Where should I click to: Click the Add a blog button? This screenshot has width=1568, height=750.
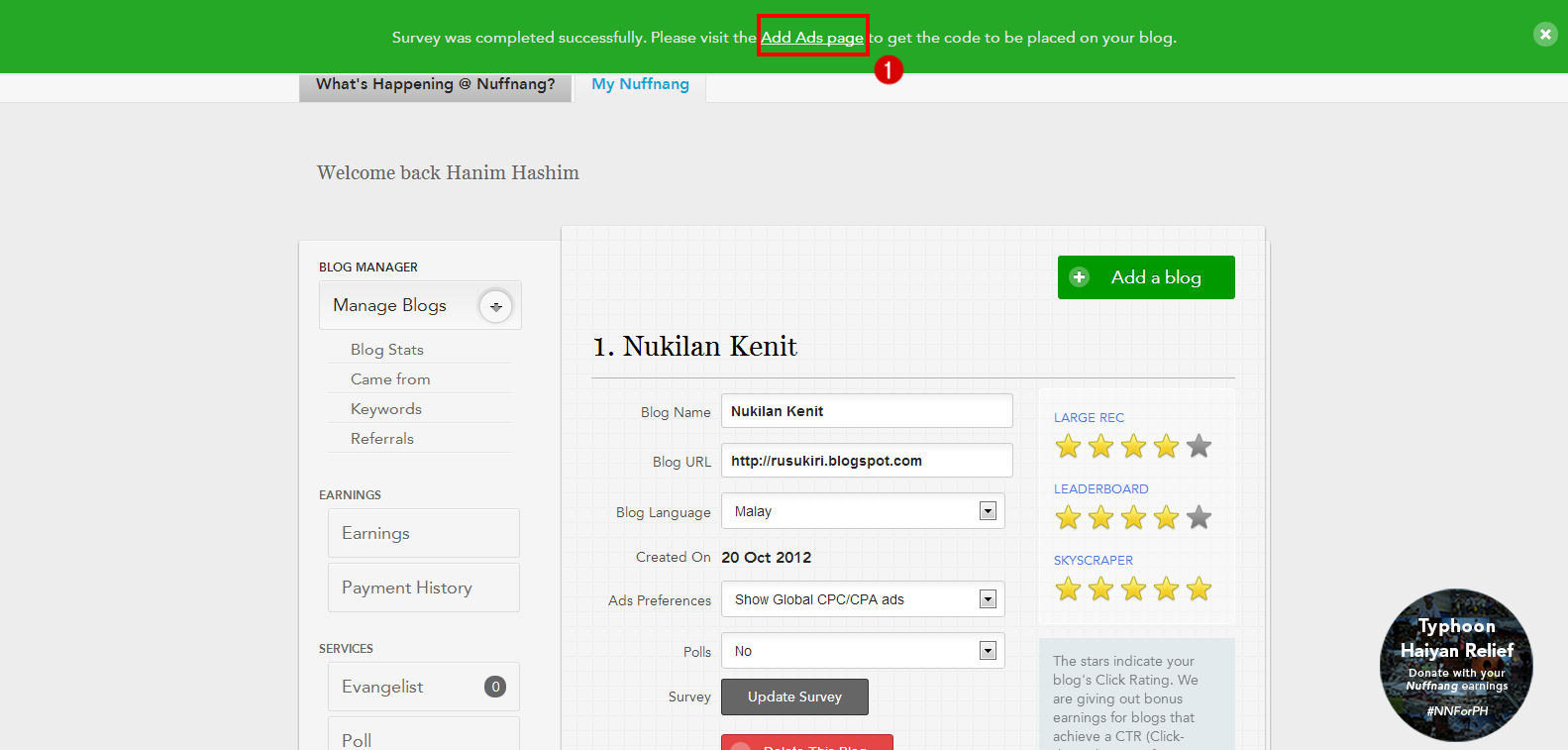1146,277
